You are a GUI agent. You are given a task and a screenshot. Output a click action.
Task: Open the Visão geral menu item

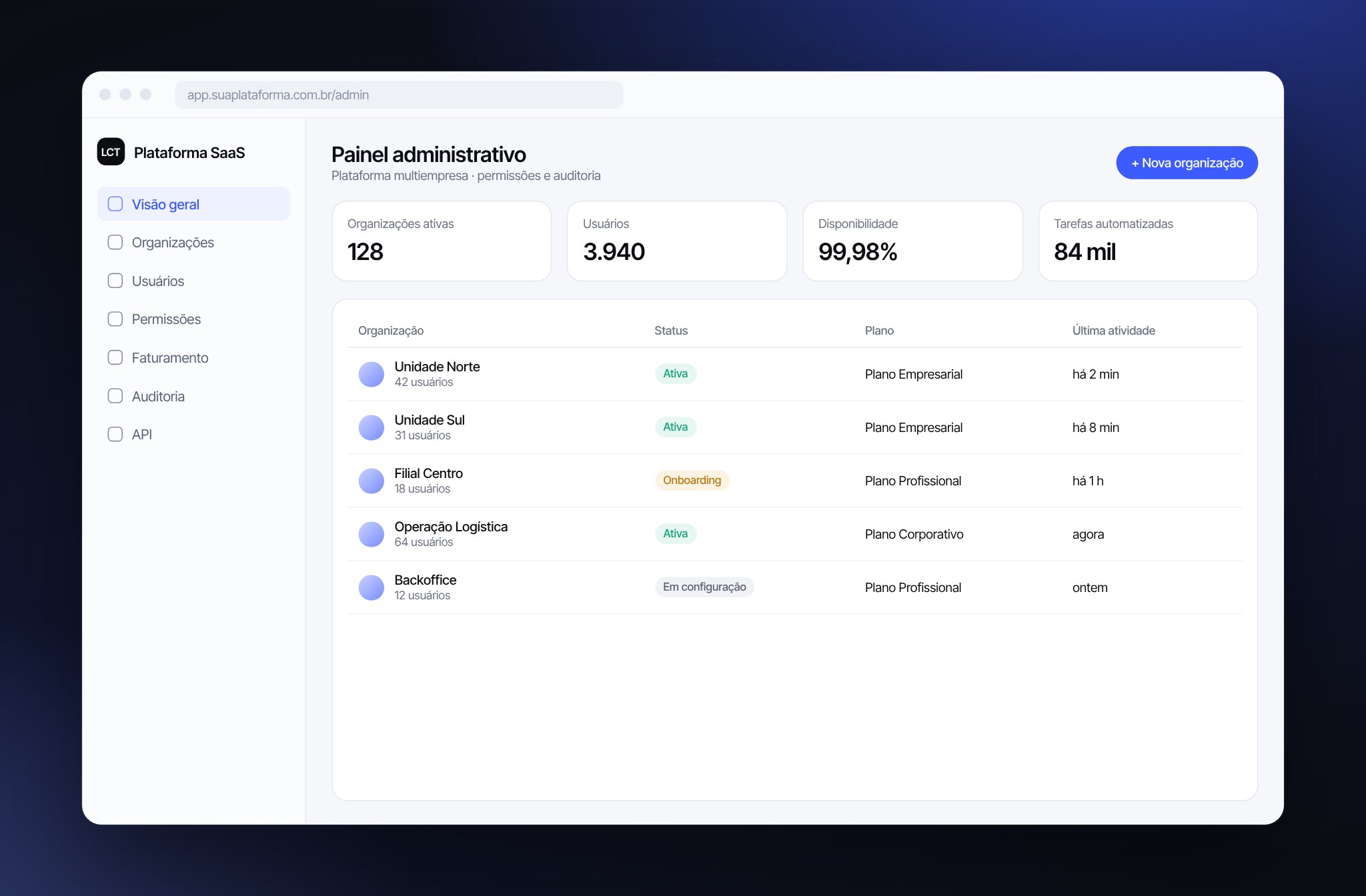193,204
